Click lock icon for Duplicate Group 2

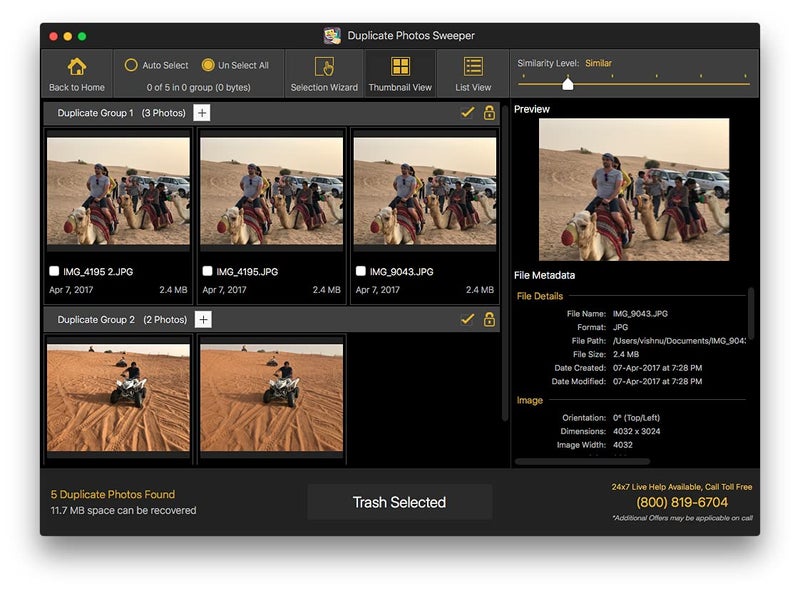tap(489, 319)
